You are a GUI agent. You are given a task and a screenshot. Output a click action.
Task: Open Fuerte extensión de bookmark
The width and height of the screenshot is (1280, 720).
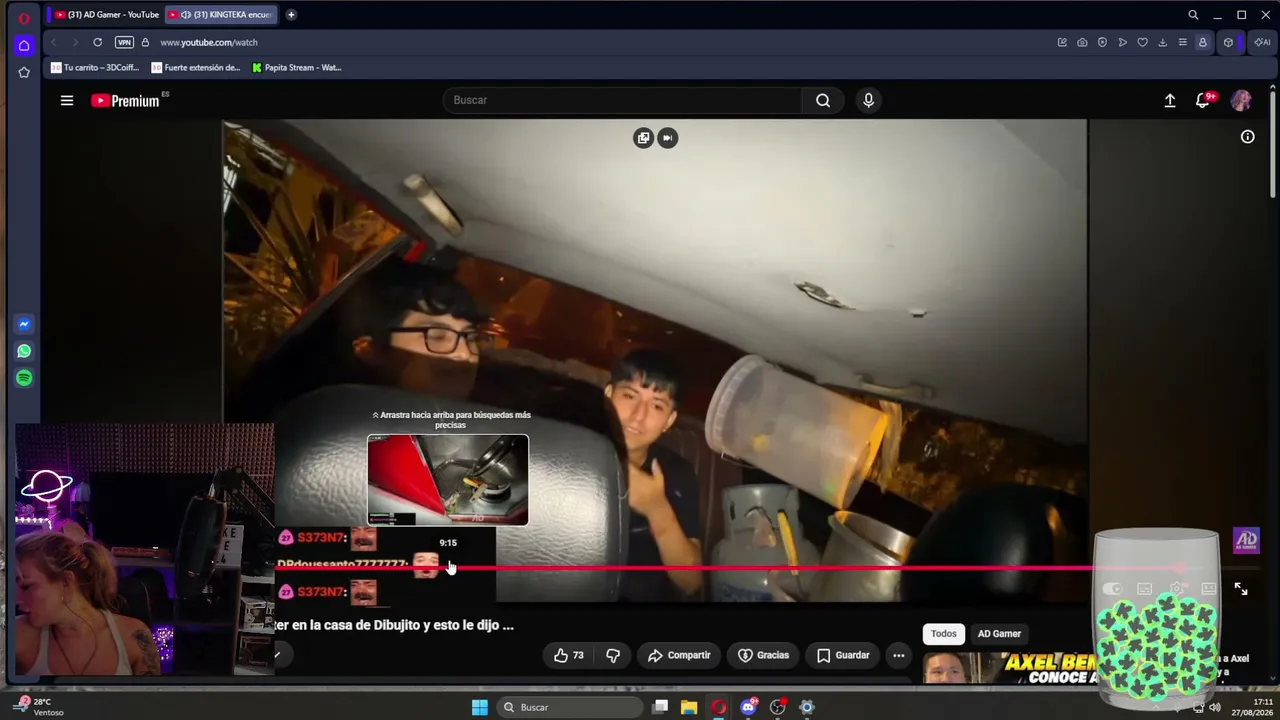point(196,68)
